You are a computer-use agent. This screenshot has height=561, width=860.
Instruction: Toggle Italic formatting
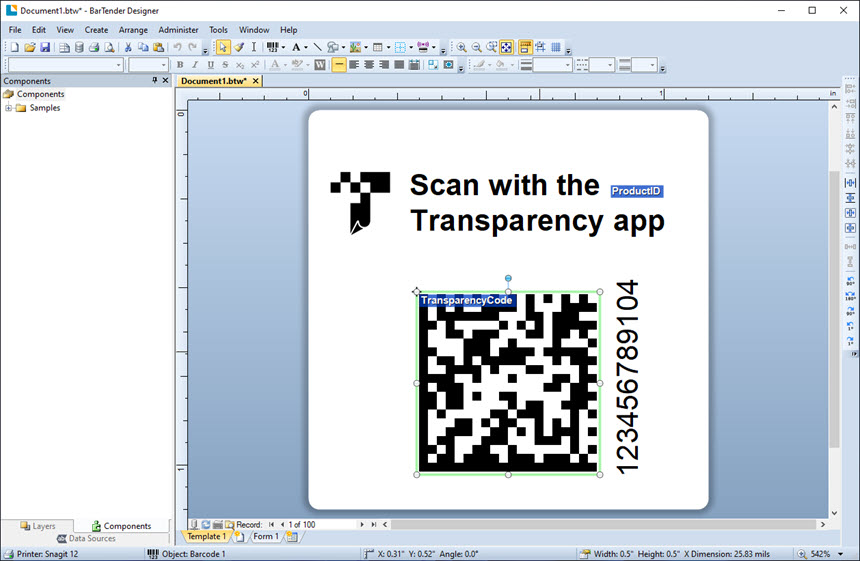195,65
